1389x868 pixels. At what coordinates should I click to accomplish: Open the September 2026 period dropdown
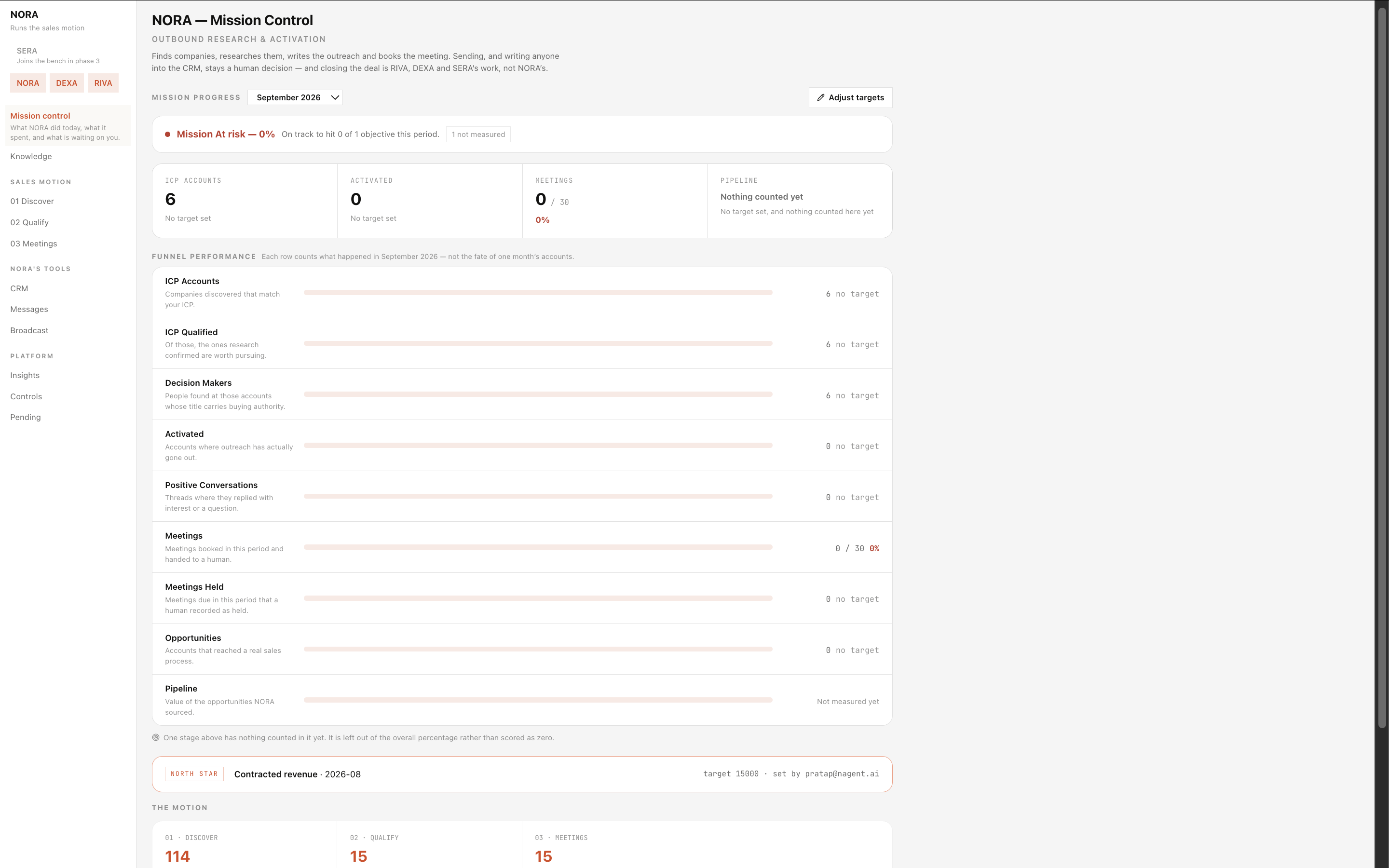click(x=295, y=97)
